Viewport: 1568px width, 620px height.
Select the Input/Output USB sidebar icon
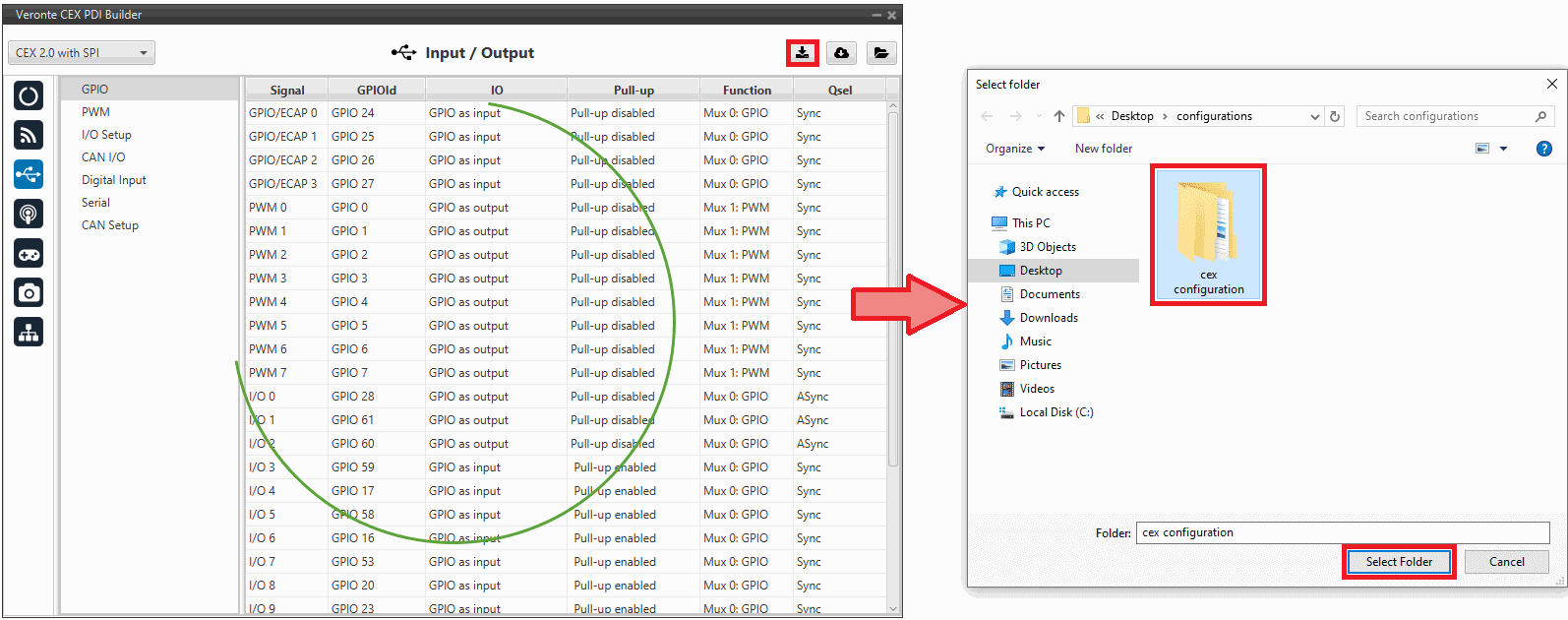tap(29, 174)
